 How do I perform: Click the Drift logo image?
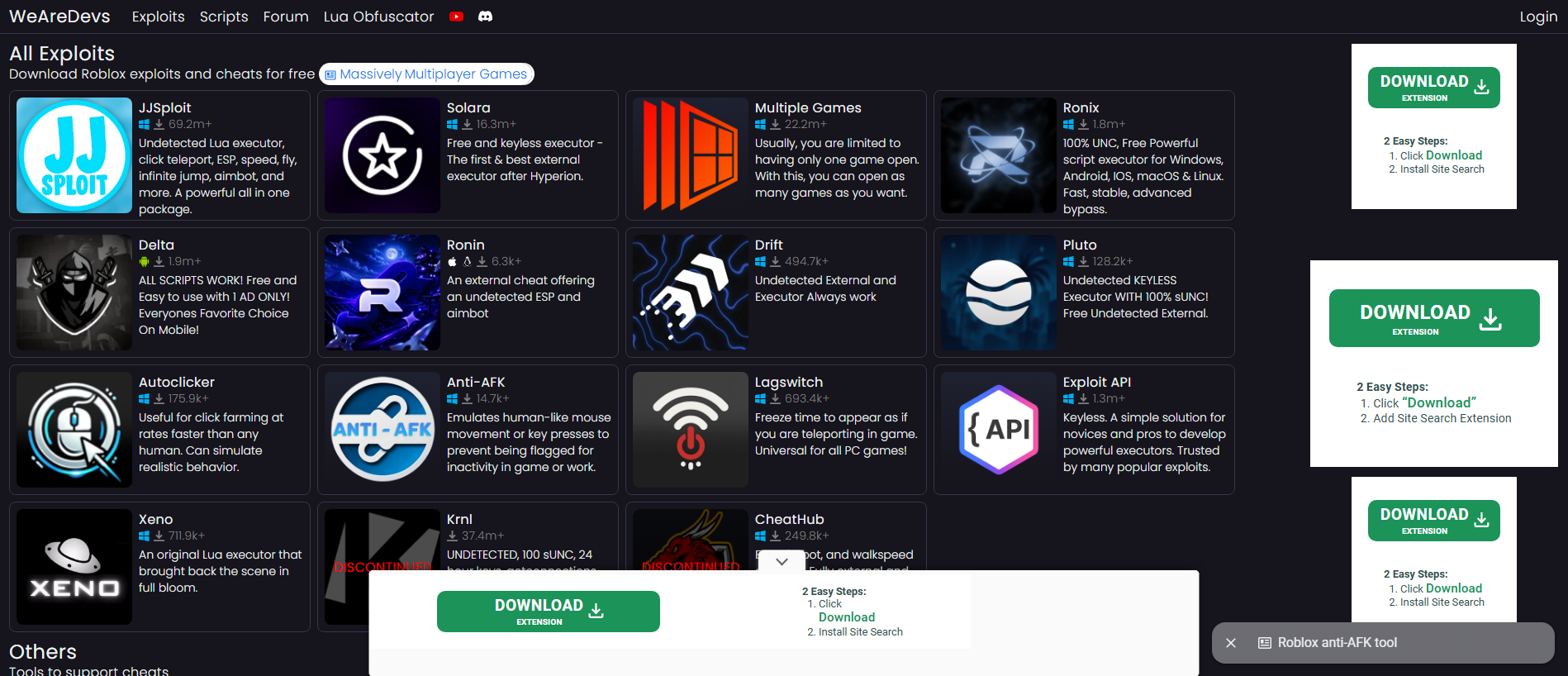click(691, 293)
